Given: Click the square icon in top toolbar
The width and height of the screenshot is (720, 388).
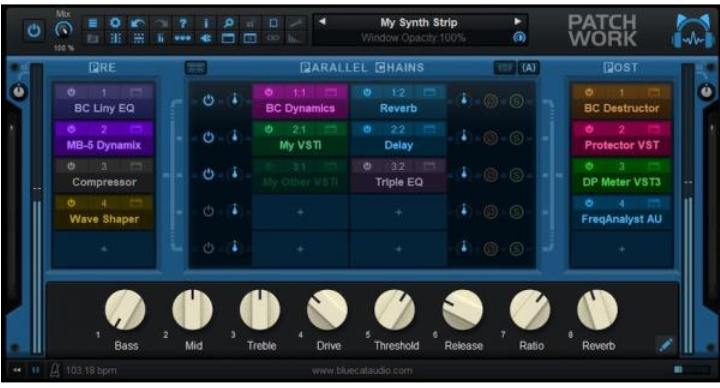Looking at the screenshot, I should 273,23.
